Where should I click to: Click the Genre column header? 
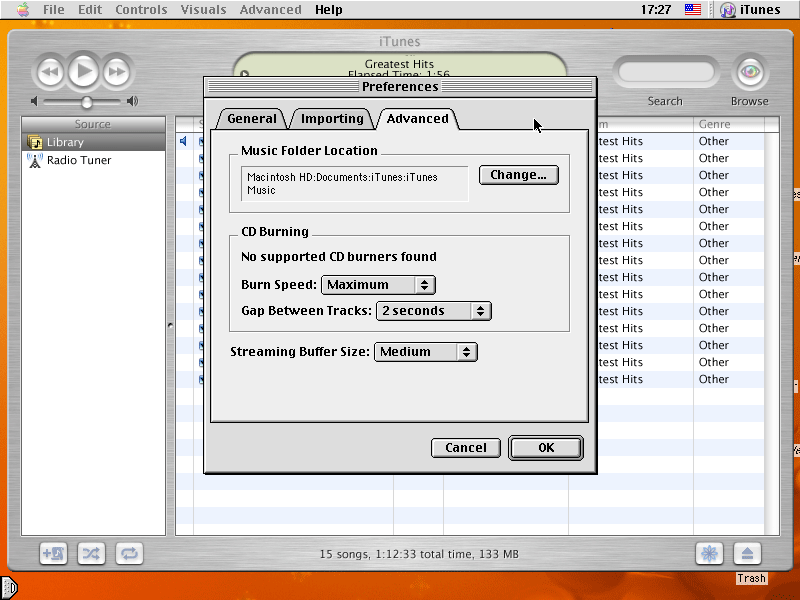(729, 124)
